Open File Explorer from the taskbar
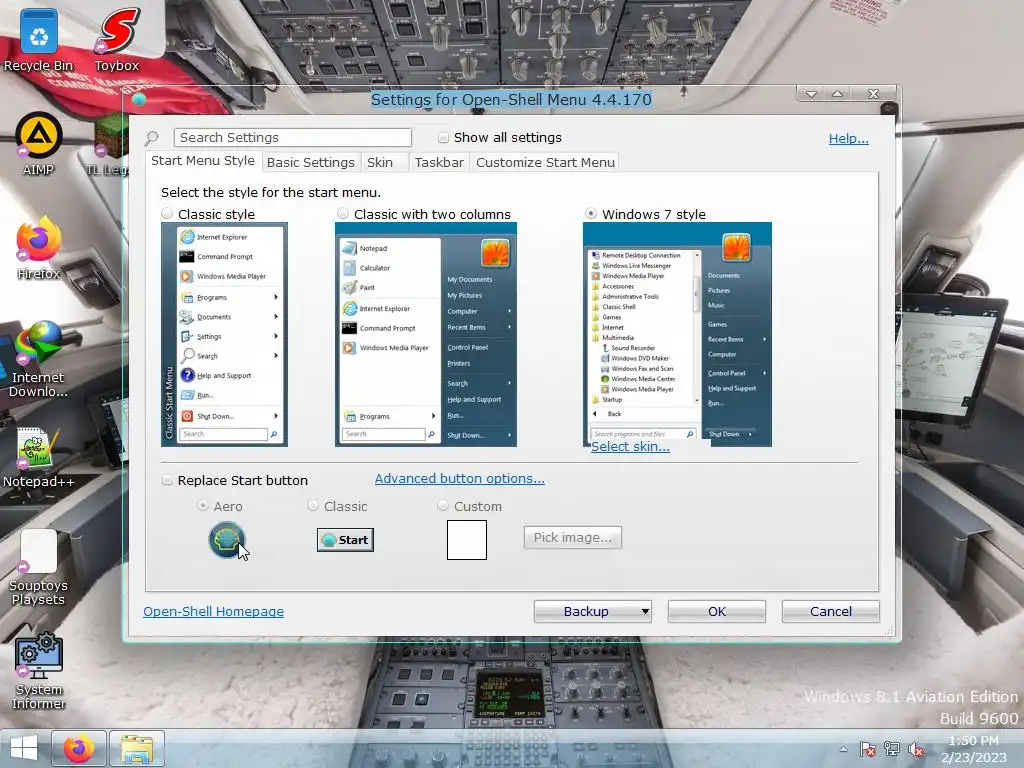Image resolution: width=1024 pixels, height=768 pixels. tap(136, 748)
